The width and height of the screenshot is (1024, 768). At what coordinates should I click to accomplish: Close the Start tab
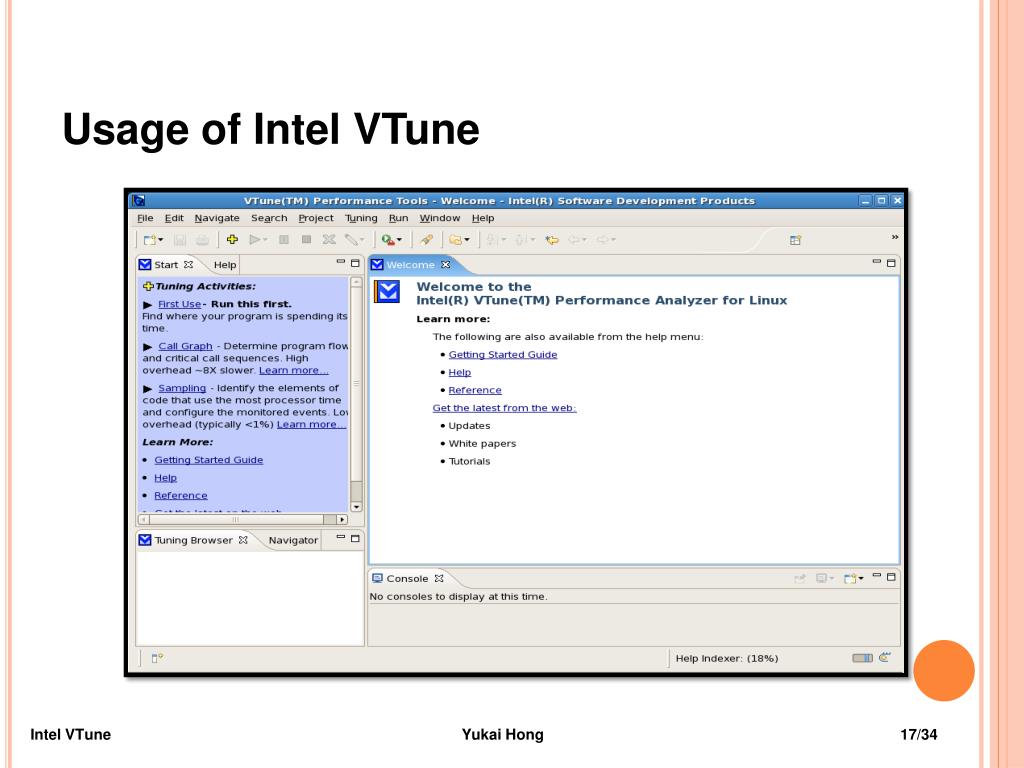point(188,264)
